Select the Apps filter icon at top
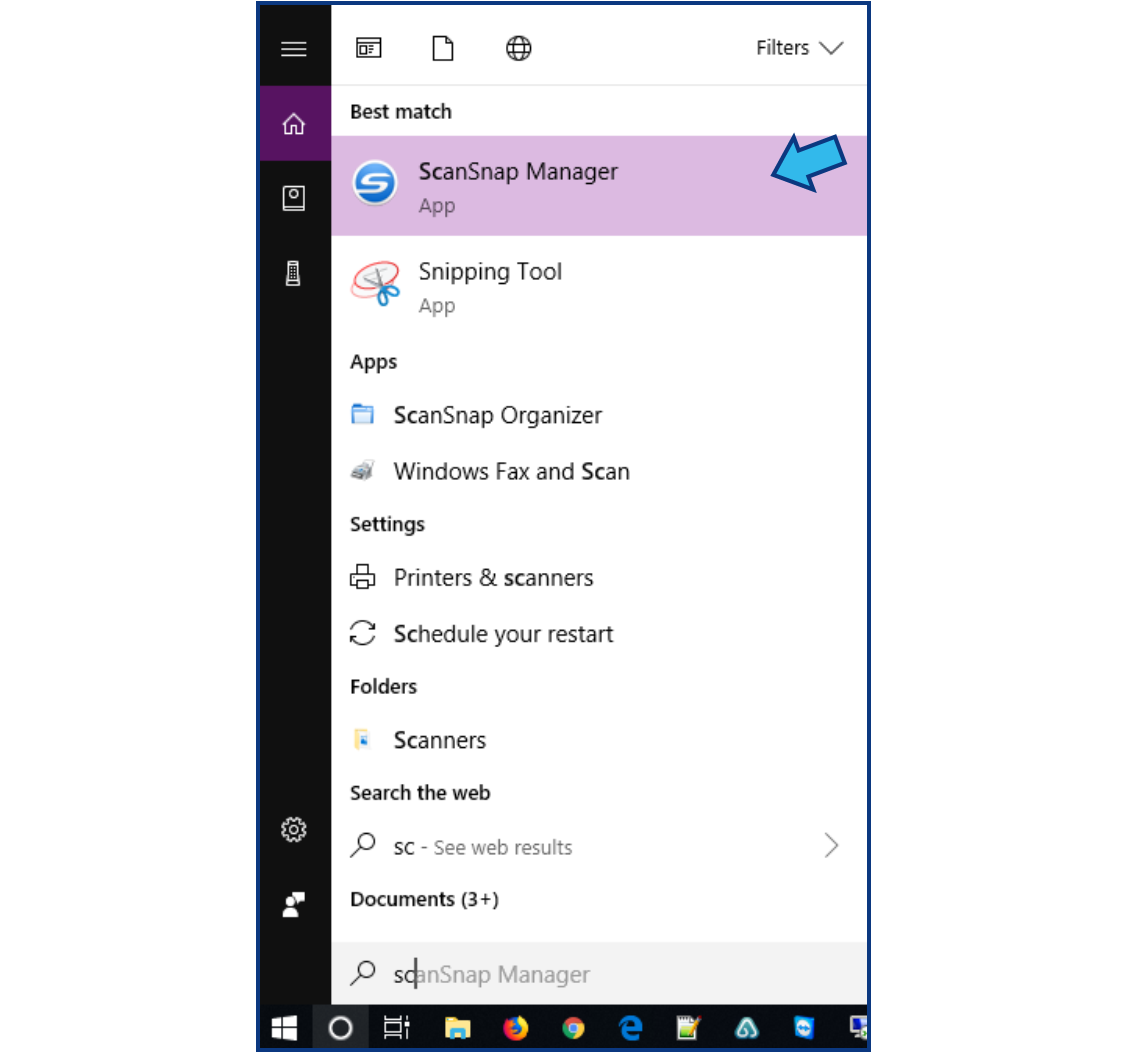 pyautogui.click(x=368, y=47)
